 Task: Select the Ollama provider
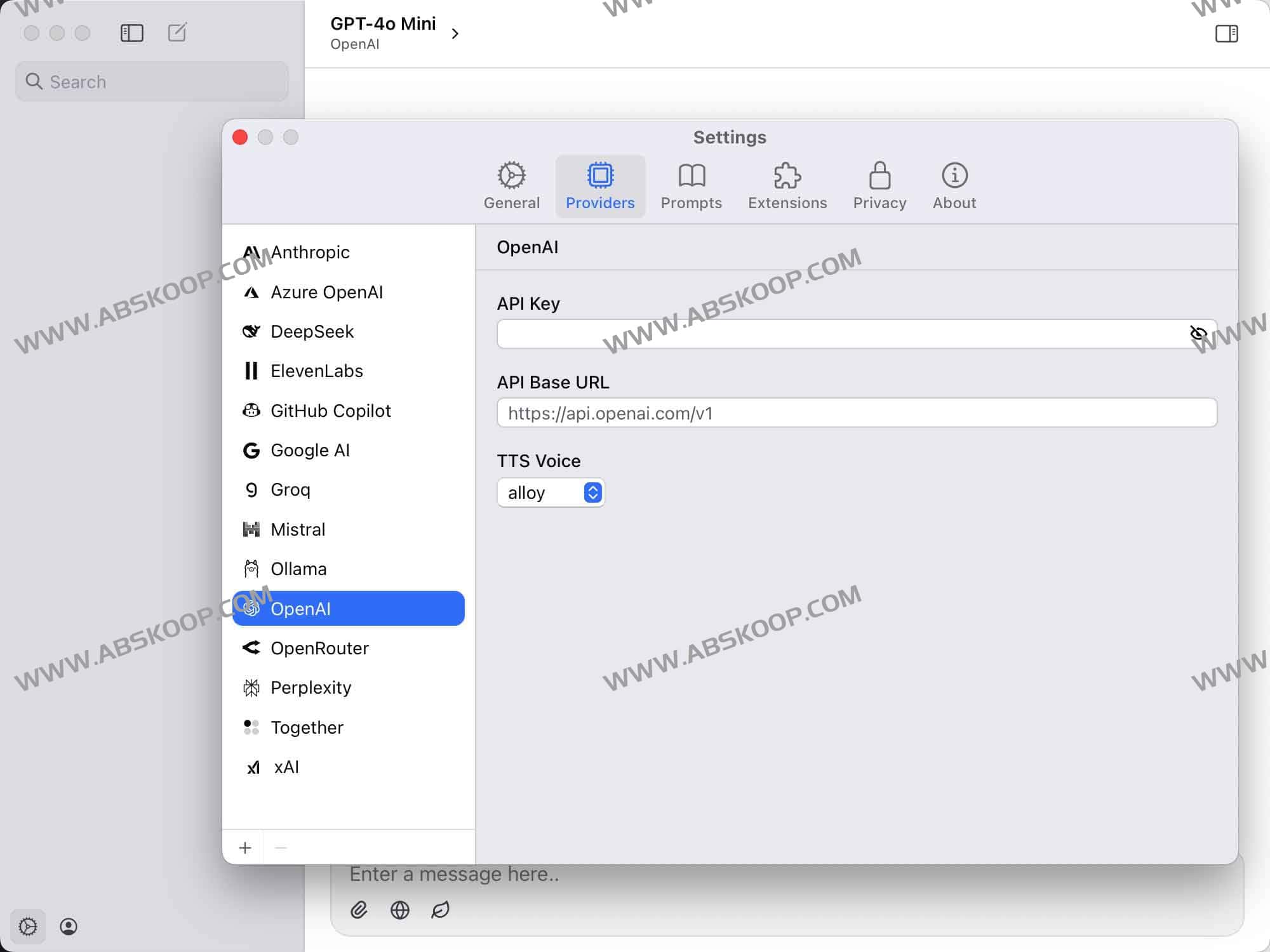pos(298,569)
